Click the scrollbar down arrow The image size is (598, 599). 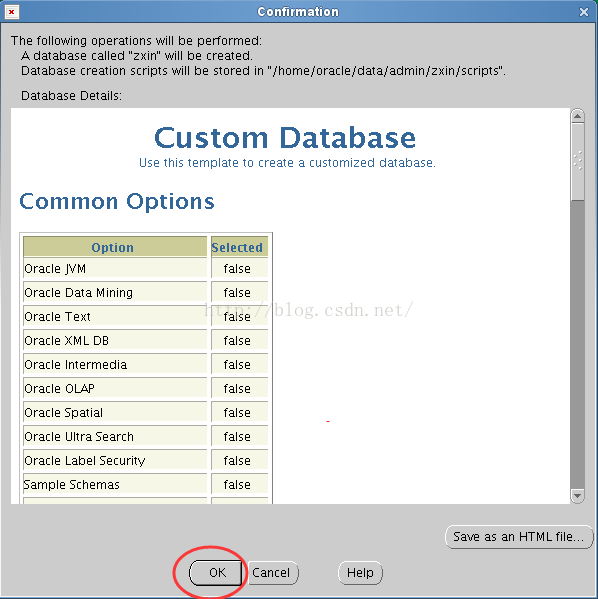(x=577, y=496)
